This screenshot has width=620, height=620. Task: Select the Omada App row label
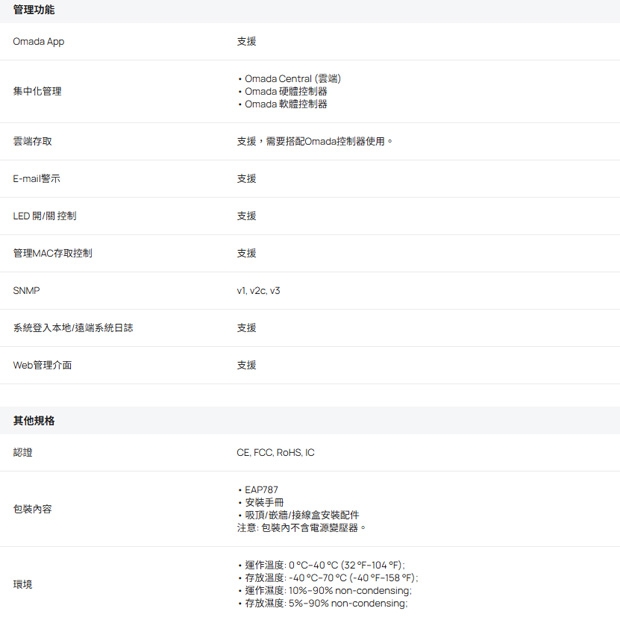[x=38, y=42]
